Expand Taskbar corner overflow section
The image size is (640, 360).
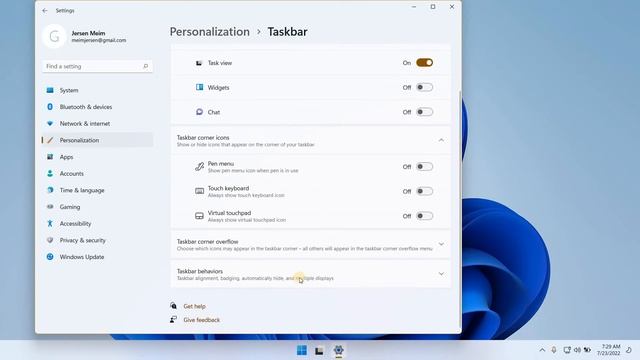(441, 244)
